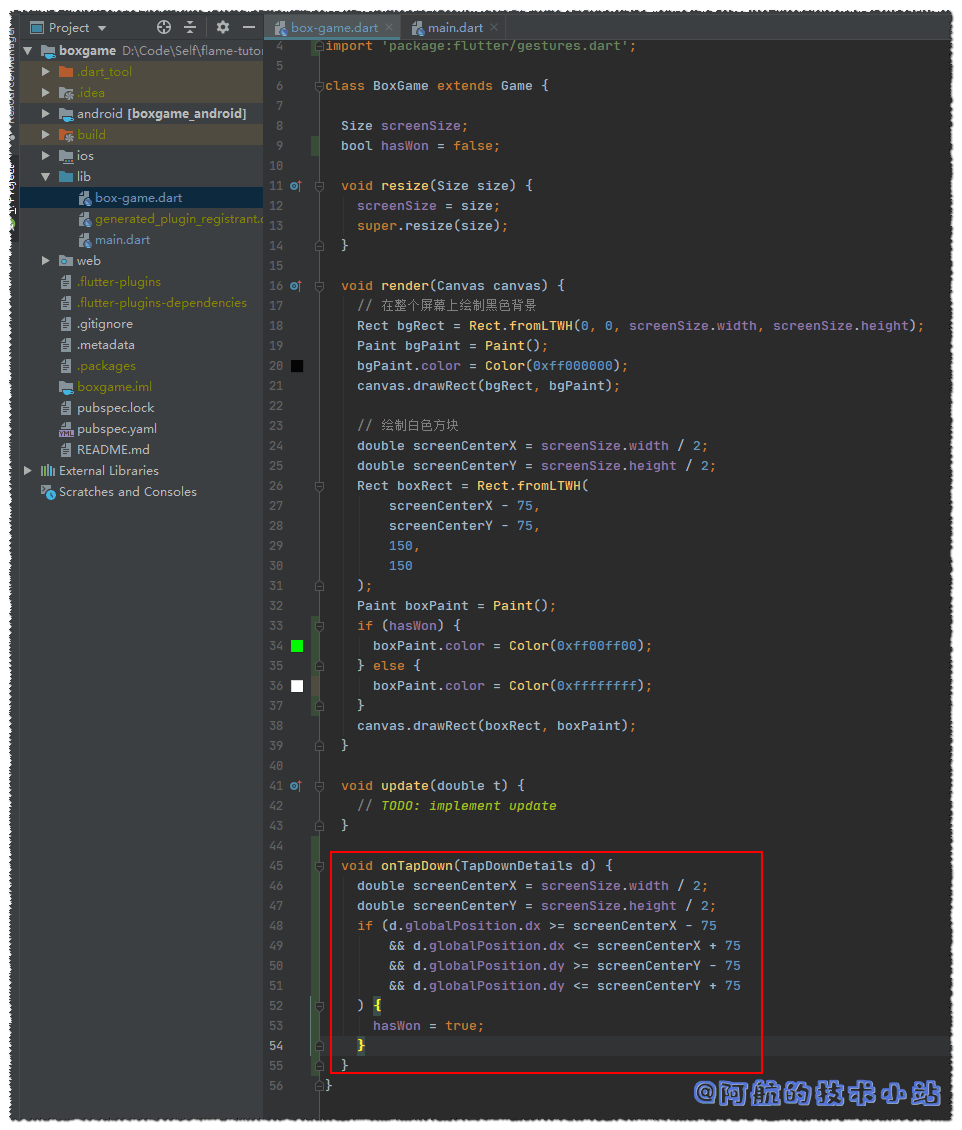Hide the Project panel with the minimize icon
This screenshot has height=1130, width=962.
tap(249, 27)
